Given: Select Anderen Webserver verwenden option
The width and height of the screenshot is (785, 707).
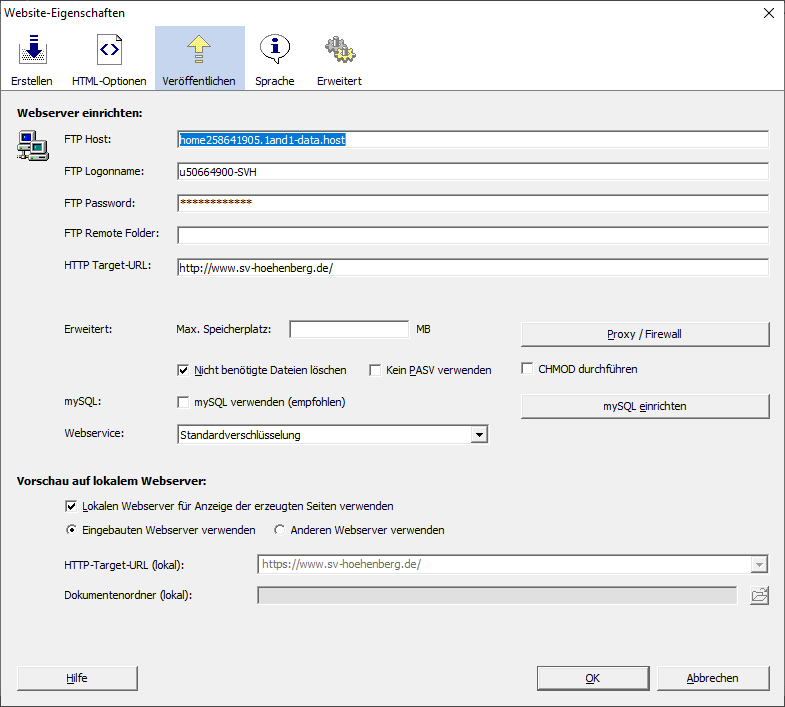Looking at the screenshot, I should (280, 530).
